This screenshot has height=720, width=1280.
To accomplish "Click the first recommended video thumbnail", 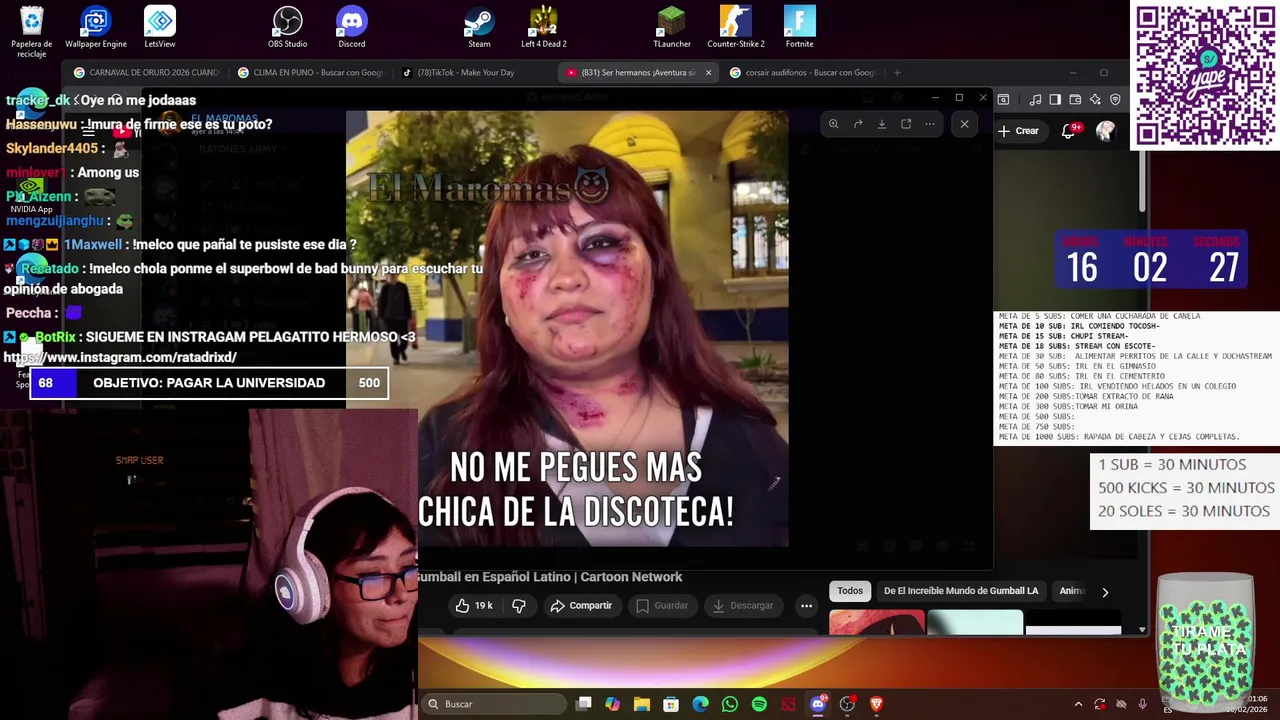I will pyautogui.click(x=877, y=622).
